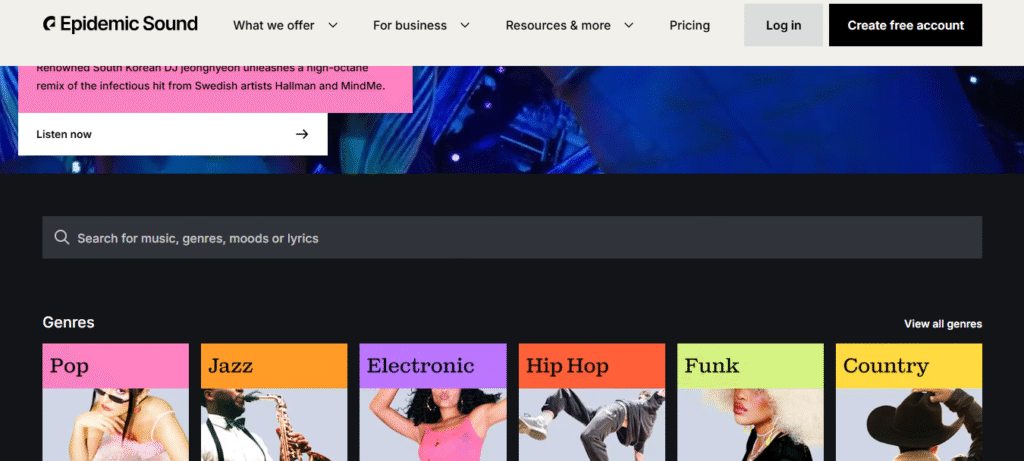Screen dimensions: 1024x461
Task: Click the magnifying glass search icon
Action: coord(62,238)
